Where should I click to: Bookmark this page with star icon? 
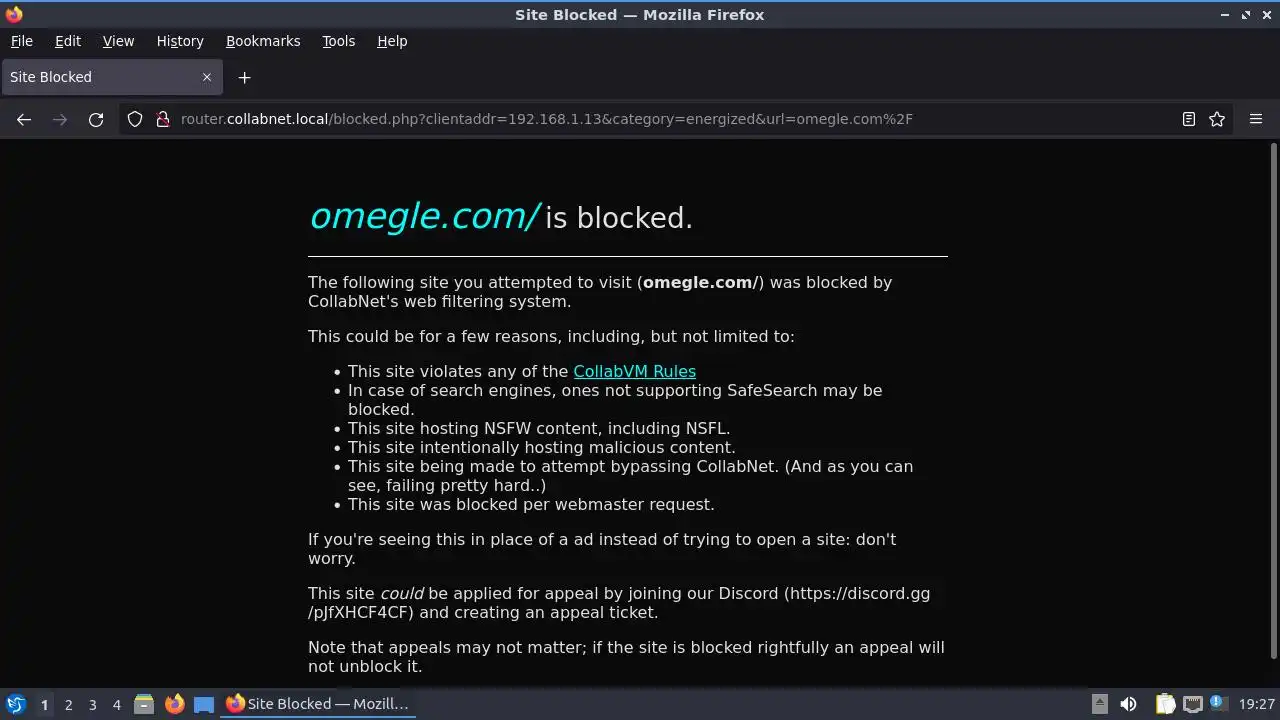[1217, 119]
